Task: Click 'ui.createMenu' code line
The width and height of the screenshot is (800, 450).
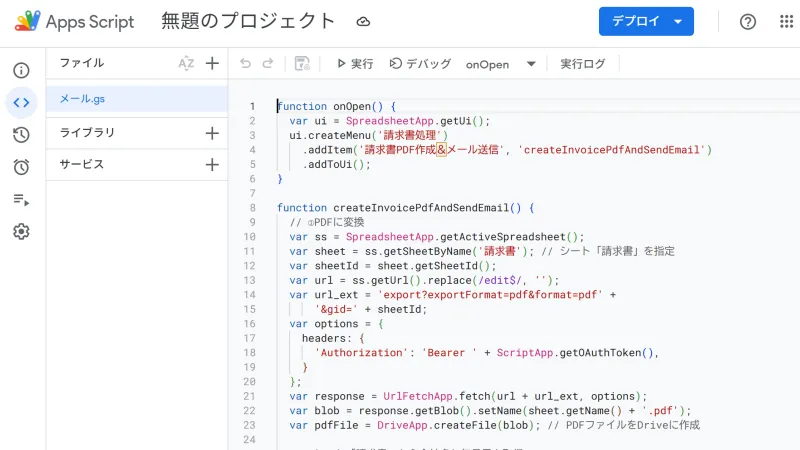Action: [x=368, y=135]
